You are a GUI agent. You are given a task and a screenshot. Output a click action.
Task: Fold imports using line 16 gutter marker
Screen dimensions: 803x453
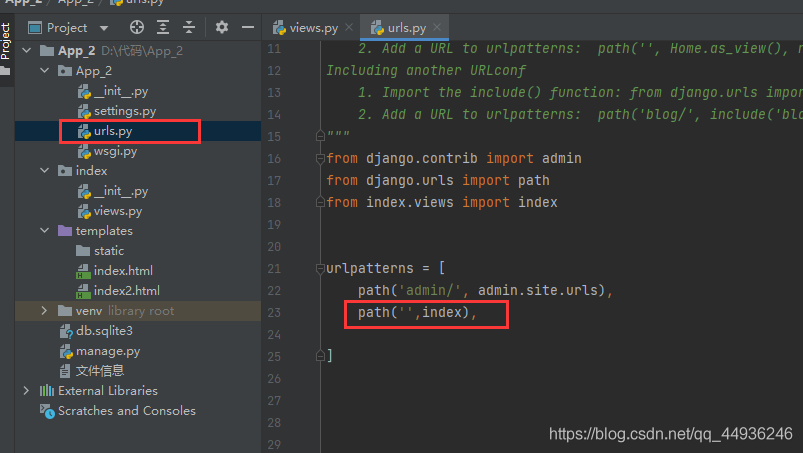click(x=321, y=159)
